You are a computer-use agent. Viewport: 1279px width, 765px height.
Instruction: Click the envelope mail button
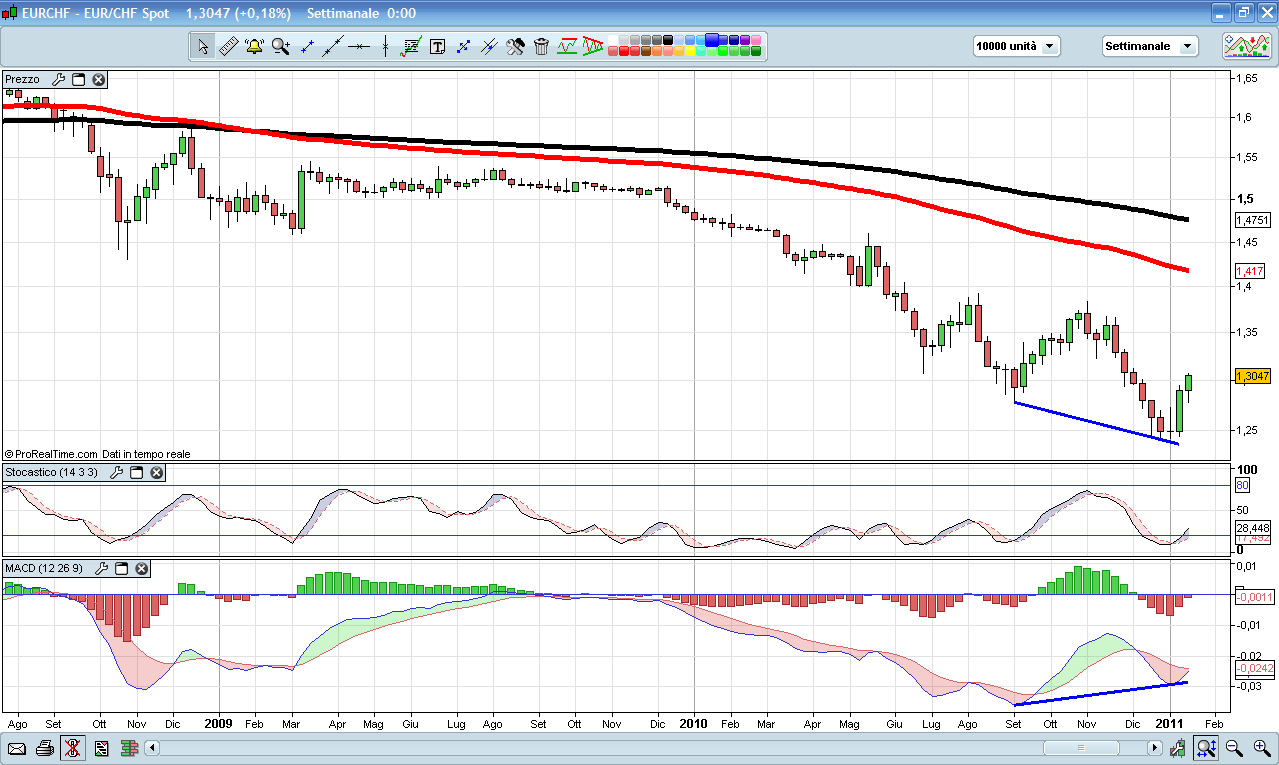click(17, 748)
